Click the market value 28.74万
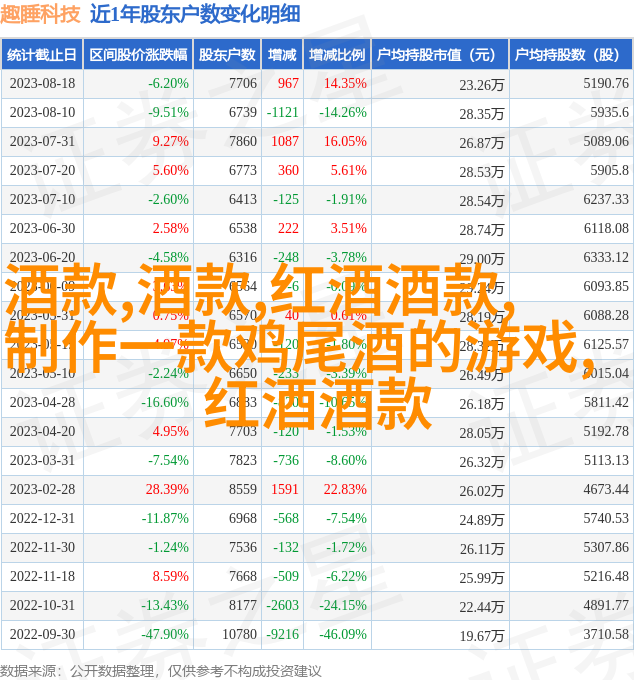The image size is (634, 680). pos(482,230)
